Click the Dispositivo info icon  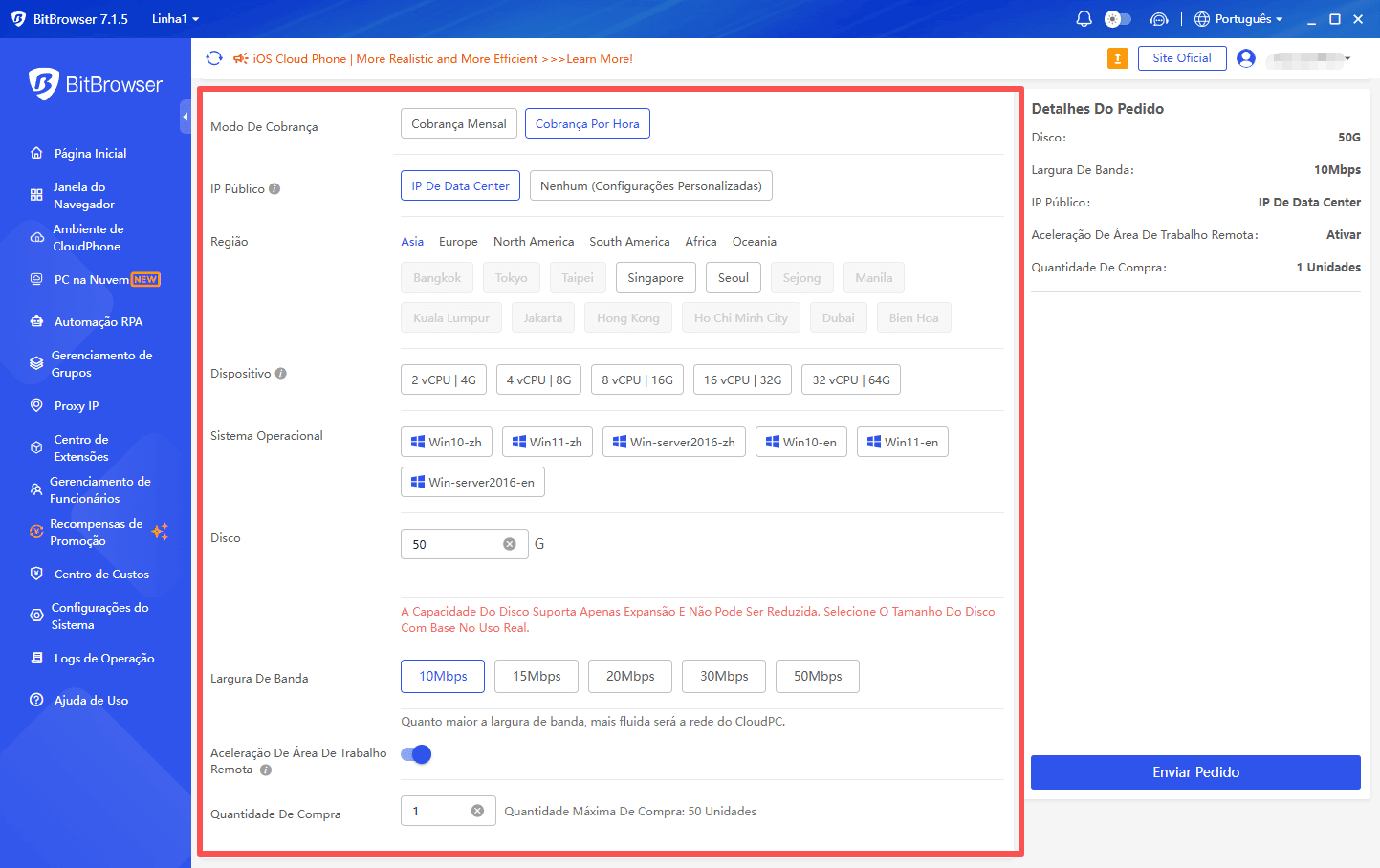pos(281,373)
